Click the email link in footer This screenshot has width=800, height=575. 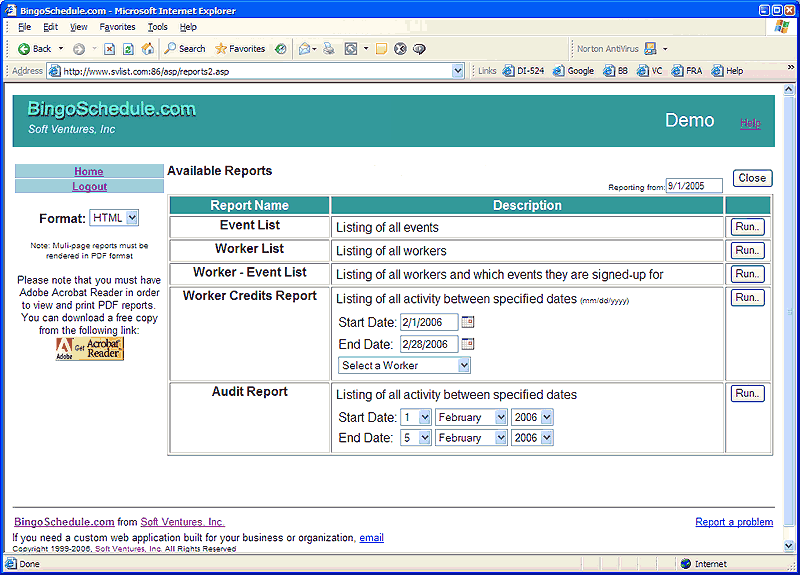[x=371, y=538]
